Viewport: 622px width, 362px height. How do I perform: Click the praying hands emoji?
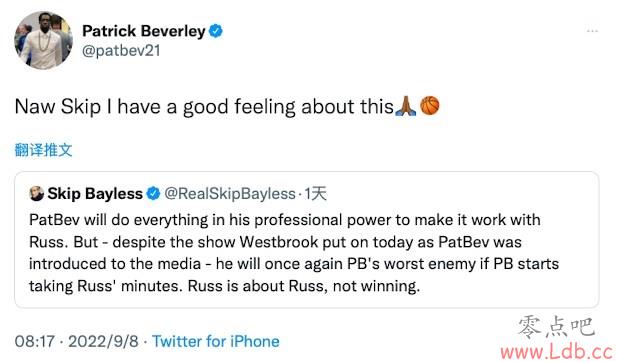point(406,106)
